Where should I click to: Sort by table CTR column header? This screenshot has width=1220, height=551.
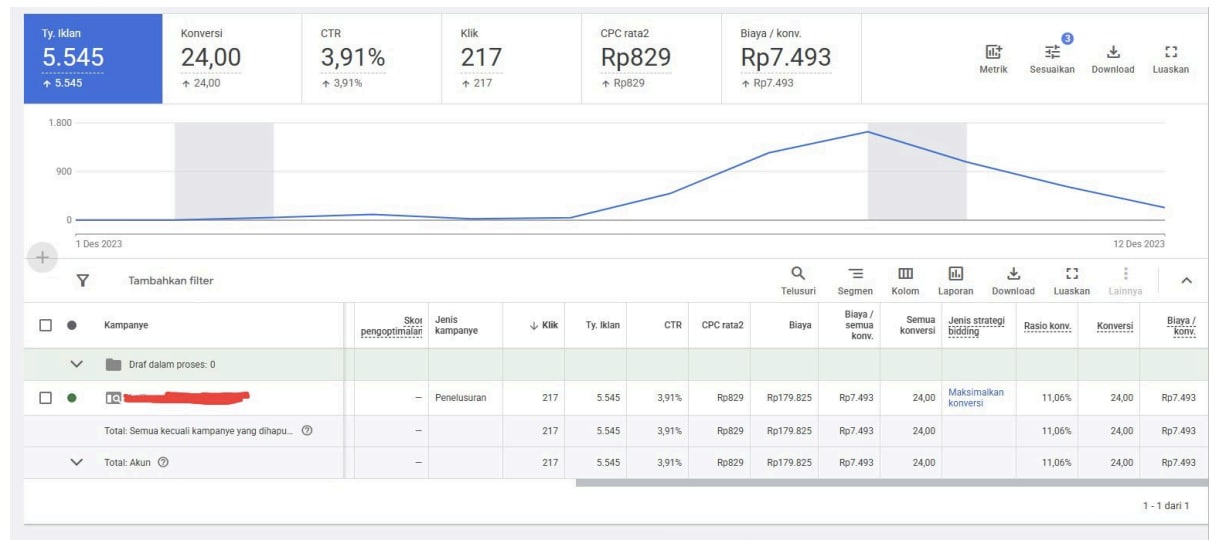(673, 326)
